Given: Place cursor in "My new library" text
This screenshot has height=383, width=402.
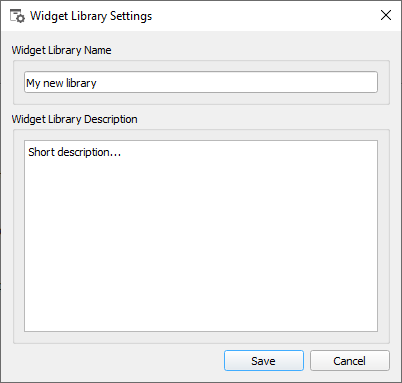Looking at the screenshot, I should [x=61, y=83].
